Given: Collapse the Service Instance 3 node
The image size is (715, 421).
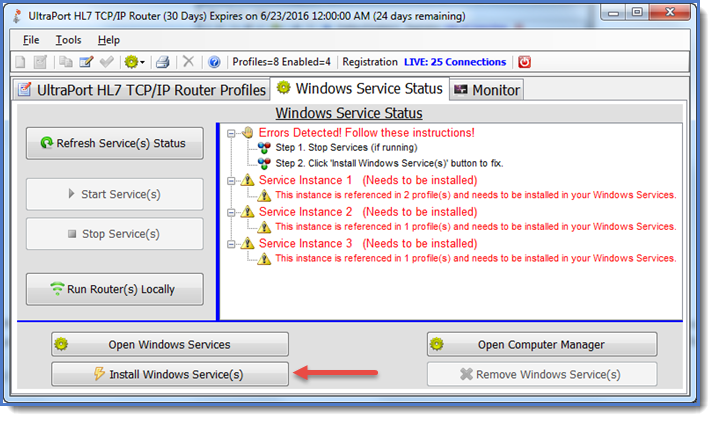Looking at the screenshot, I should coord(230,243).
